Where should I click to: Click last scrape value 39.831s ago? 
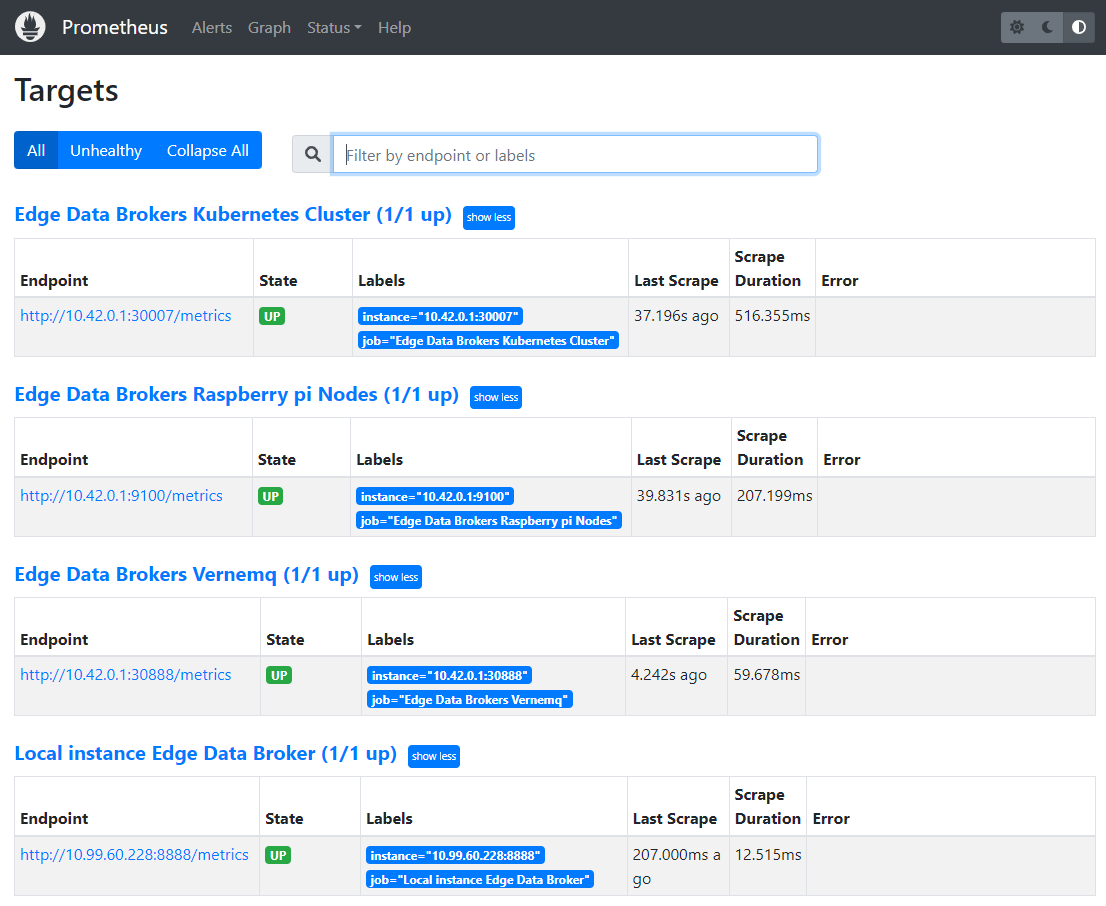tap(679, 495)
